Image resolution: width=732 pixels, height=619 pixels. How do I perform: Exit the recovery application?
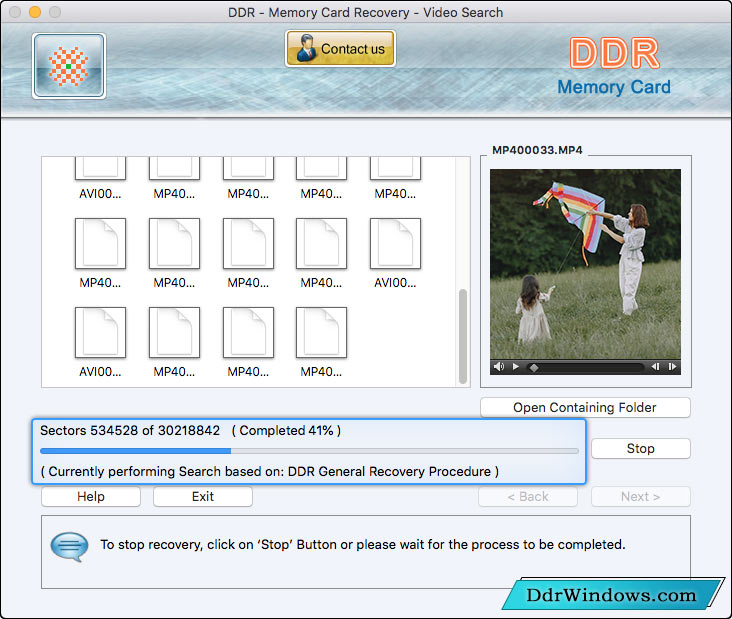[x=203, y=497]
